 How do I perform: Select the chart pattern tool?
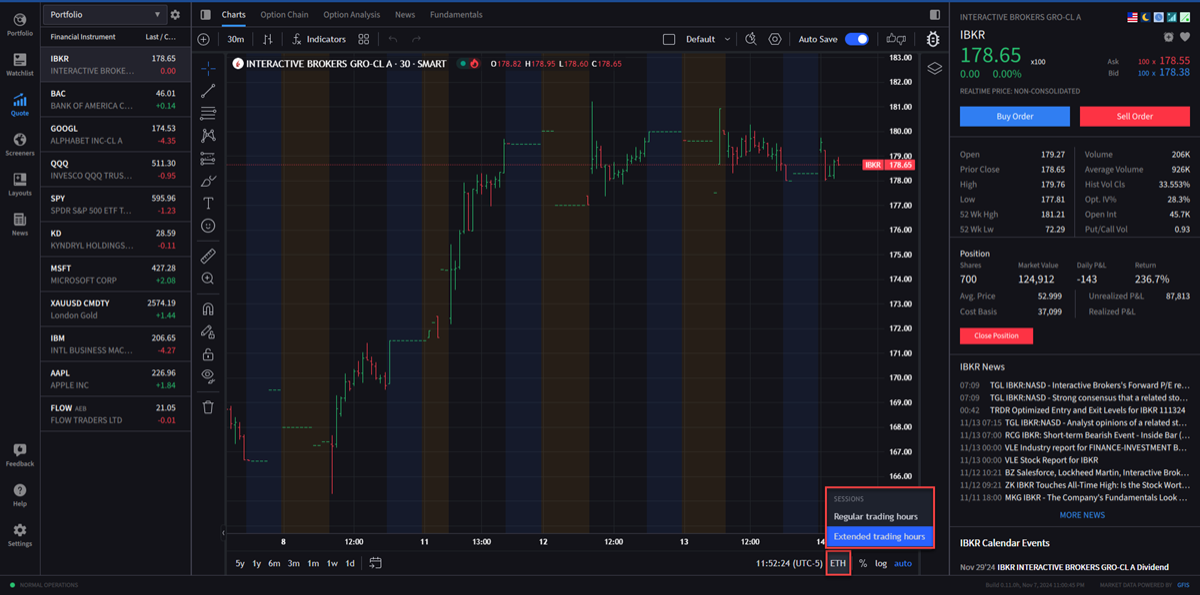coord(208,136)
